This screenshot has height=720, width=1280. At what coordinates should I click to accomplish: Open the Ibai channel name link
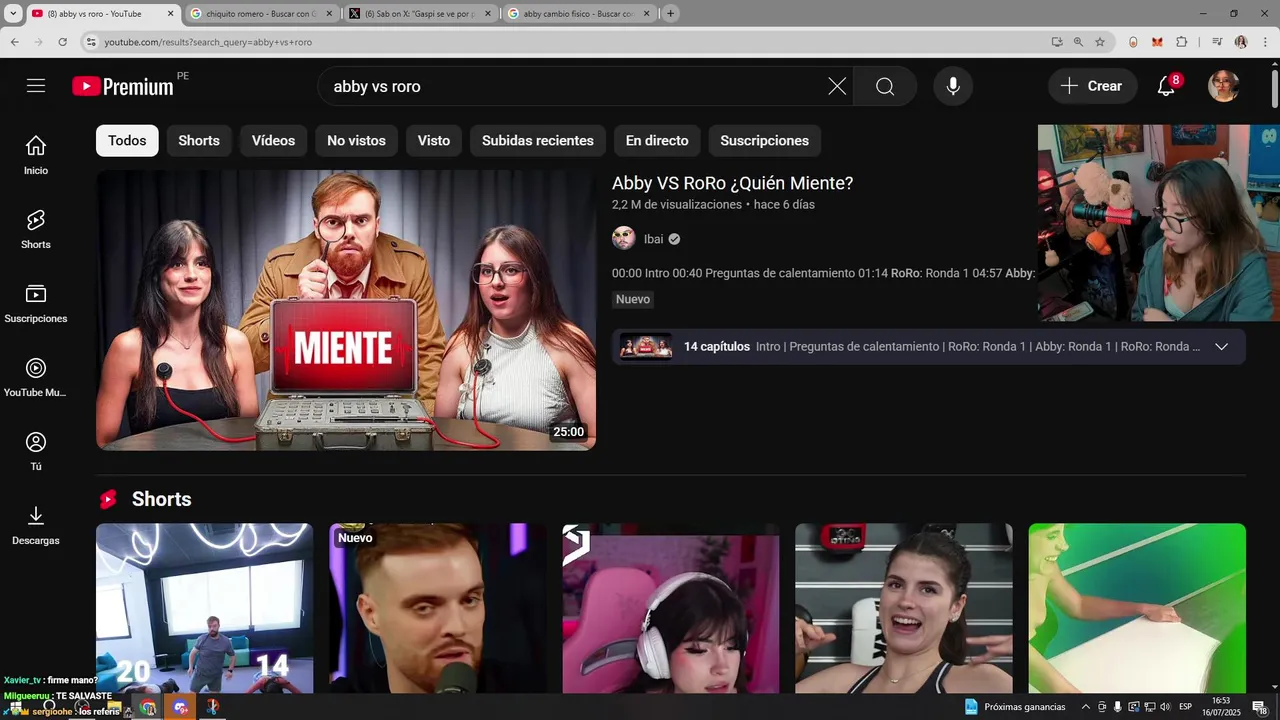(653, 239)
